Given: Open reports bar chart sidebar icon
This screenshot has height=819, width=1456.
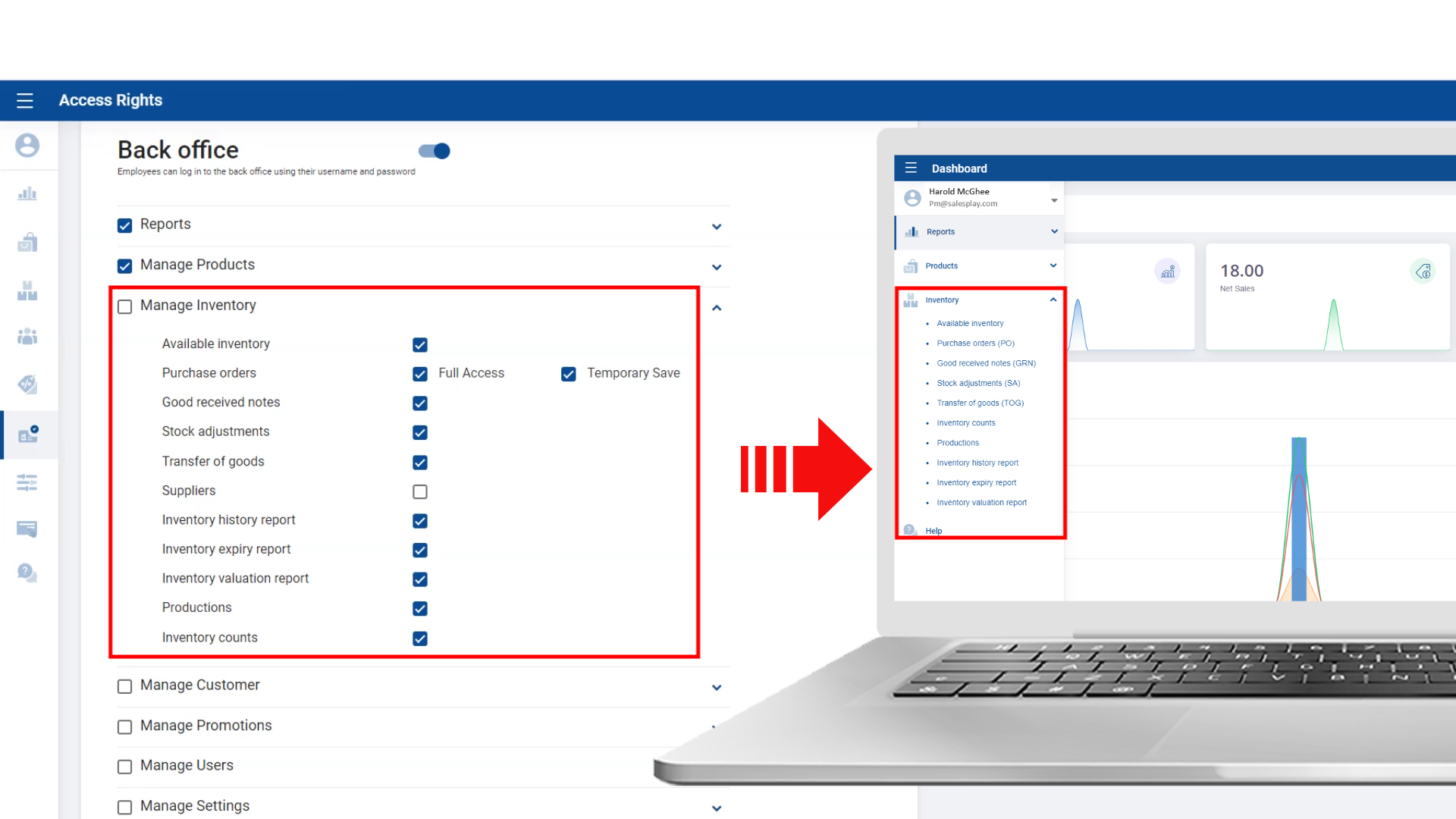Looking at the screenshot, I should point(27,194).
